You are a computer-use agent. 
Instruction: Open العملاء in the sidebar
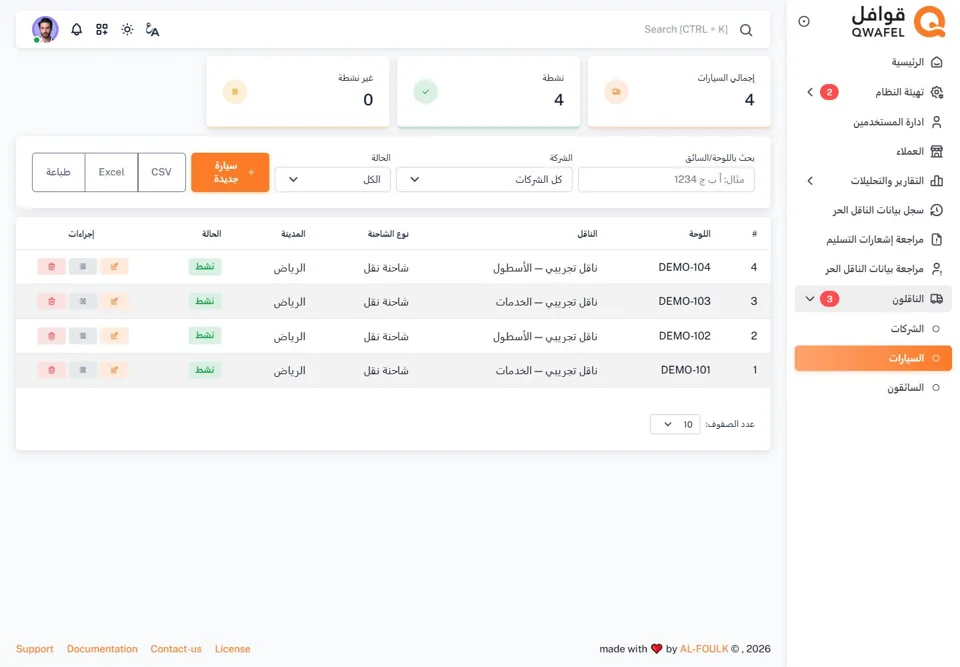click(x=874, y=151)
